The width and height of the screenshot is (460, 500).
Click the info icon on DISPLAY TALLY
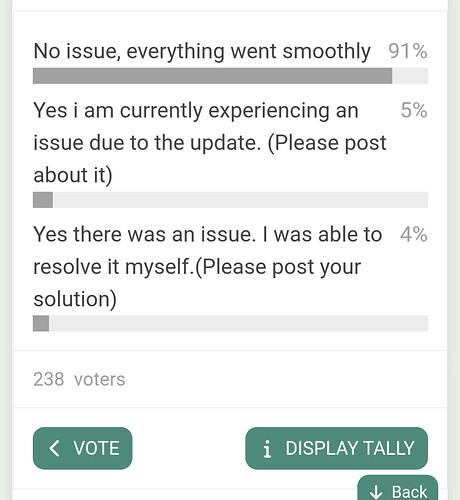267,449
